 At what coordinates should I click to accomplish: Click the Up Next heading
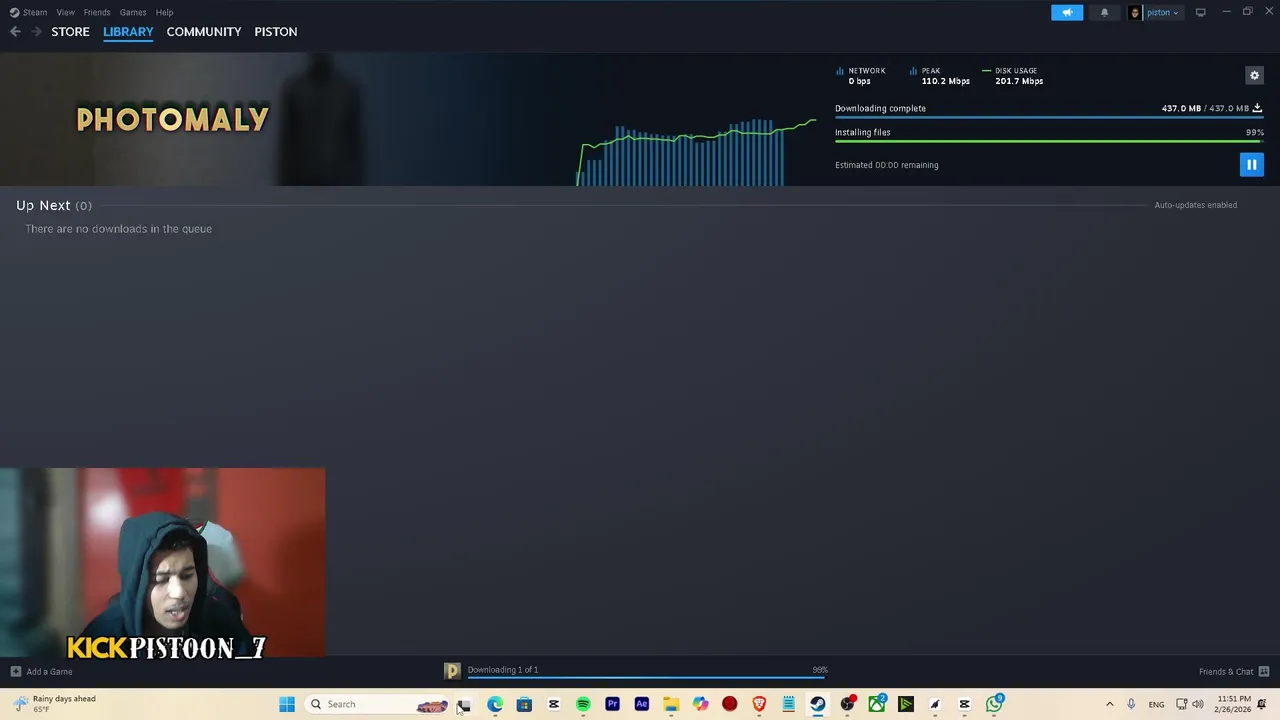(x=43, y=205)
